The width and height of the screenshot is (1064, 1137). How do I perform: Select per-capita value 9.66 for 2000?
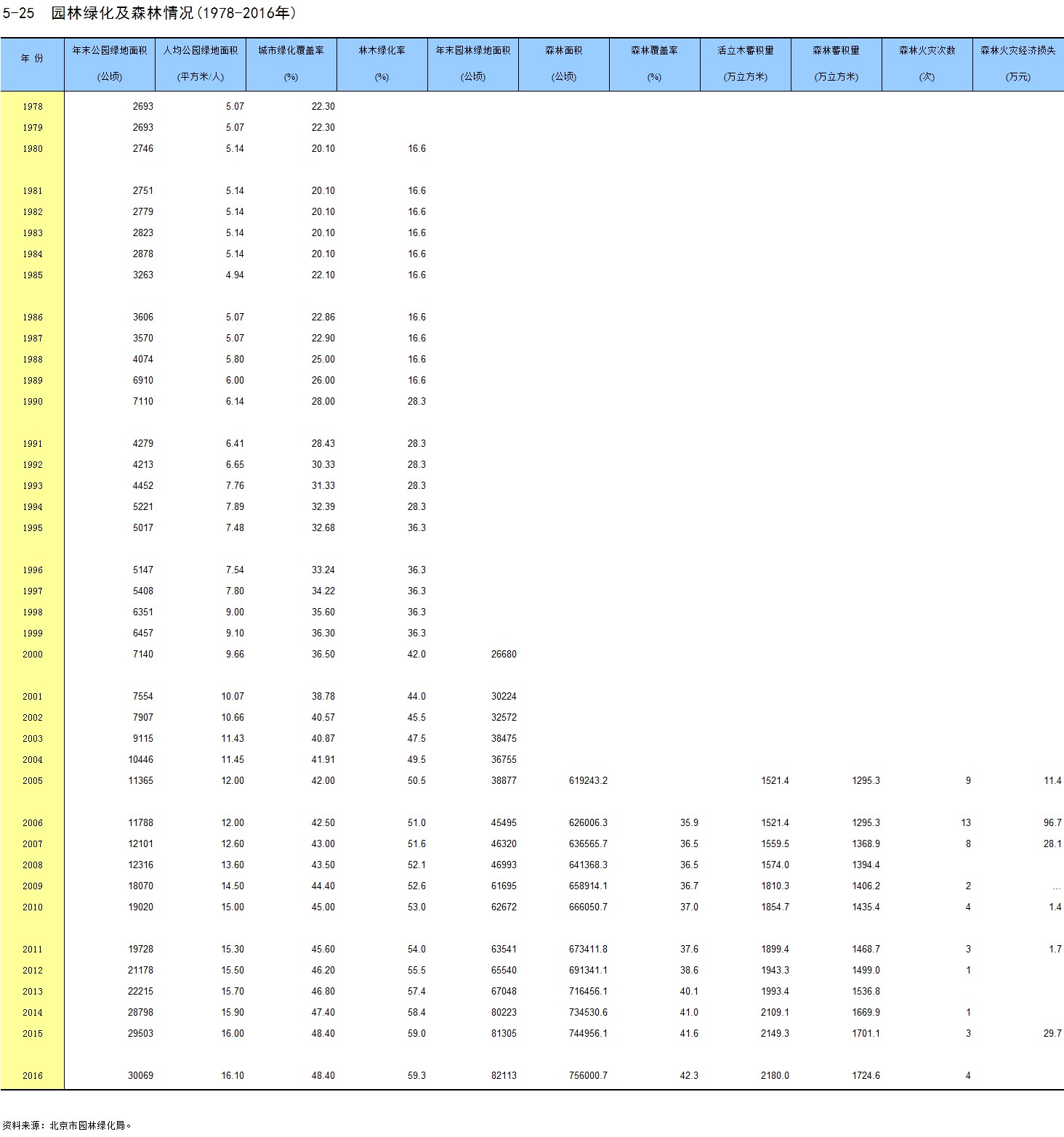[x=235, y=654]
